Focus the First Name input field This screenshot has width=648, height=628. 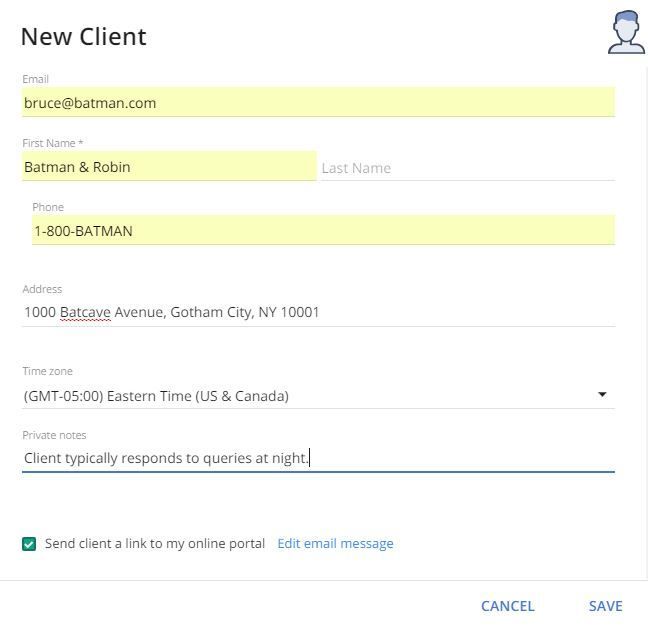pyautogui.click(x=168, y=167)
